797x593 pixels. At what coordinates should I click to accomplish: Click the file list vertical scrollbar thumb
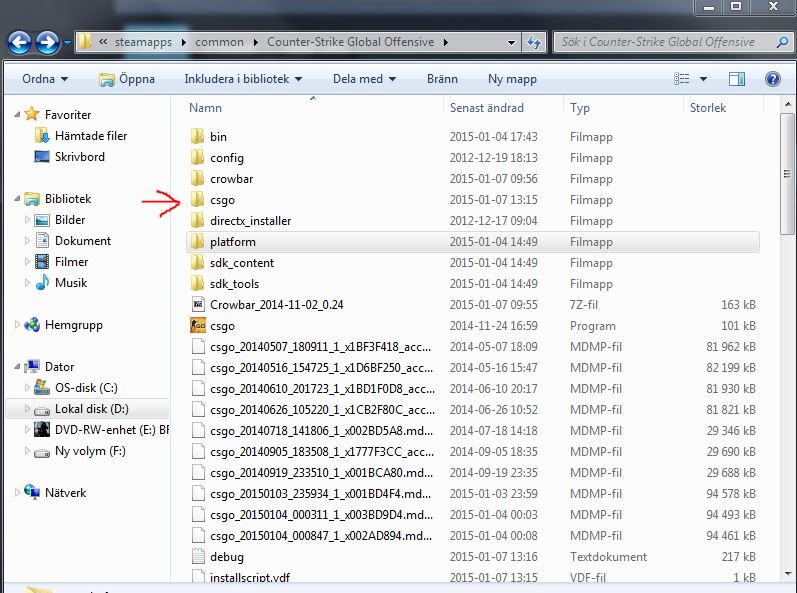pyautogui.click(x=787, y=174)
